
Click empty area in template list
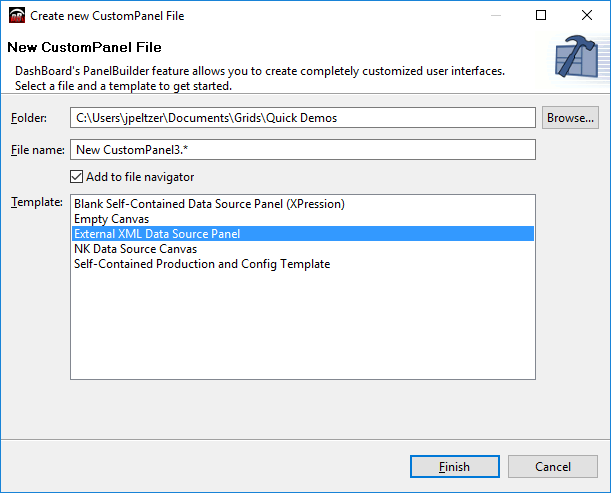303,330
